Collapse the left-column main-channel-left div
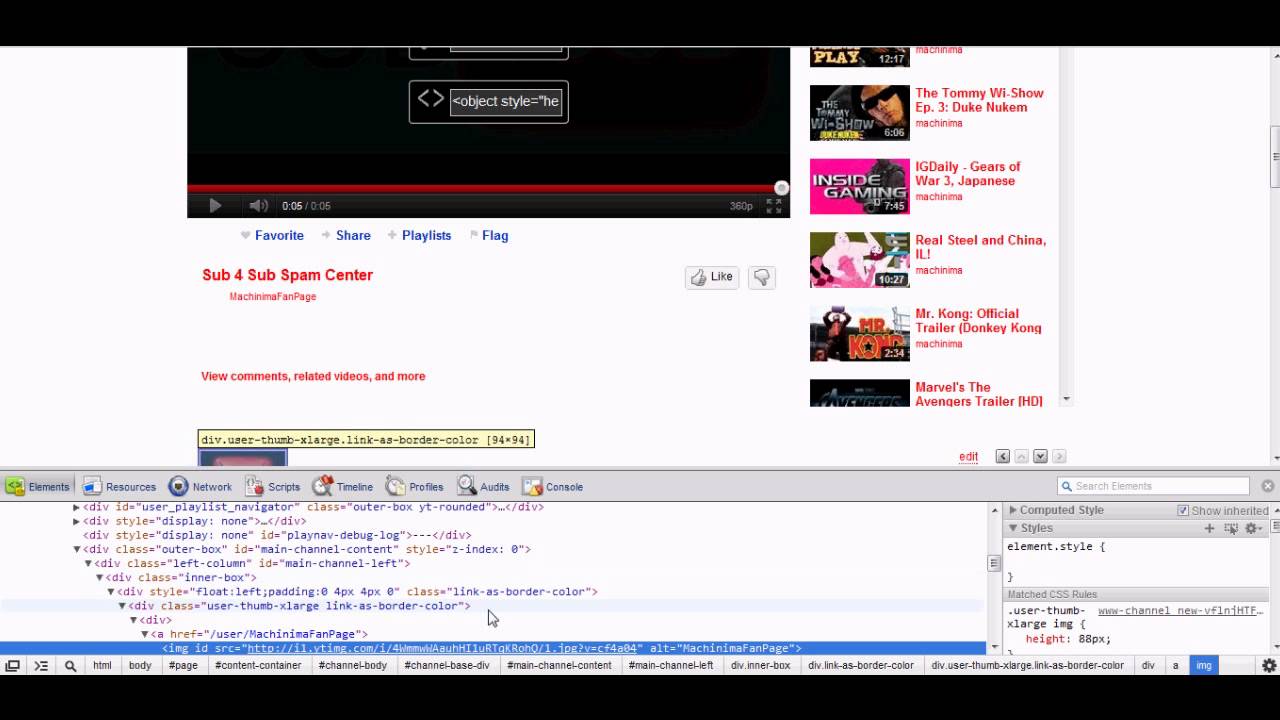Viewport: 1280px width, 720px height. [x=88, y=563]
